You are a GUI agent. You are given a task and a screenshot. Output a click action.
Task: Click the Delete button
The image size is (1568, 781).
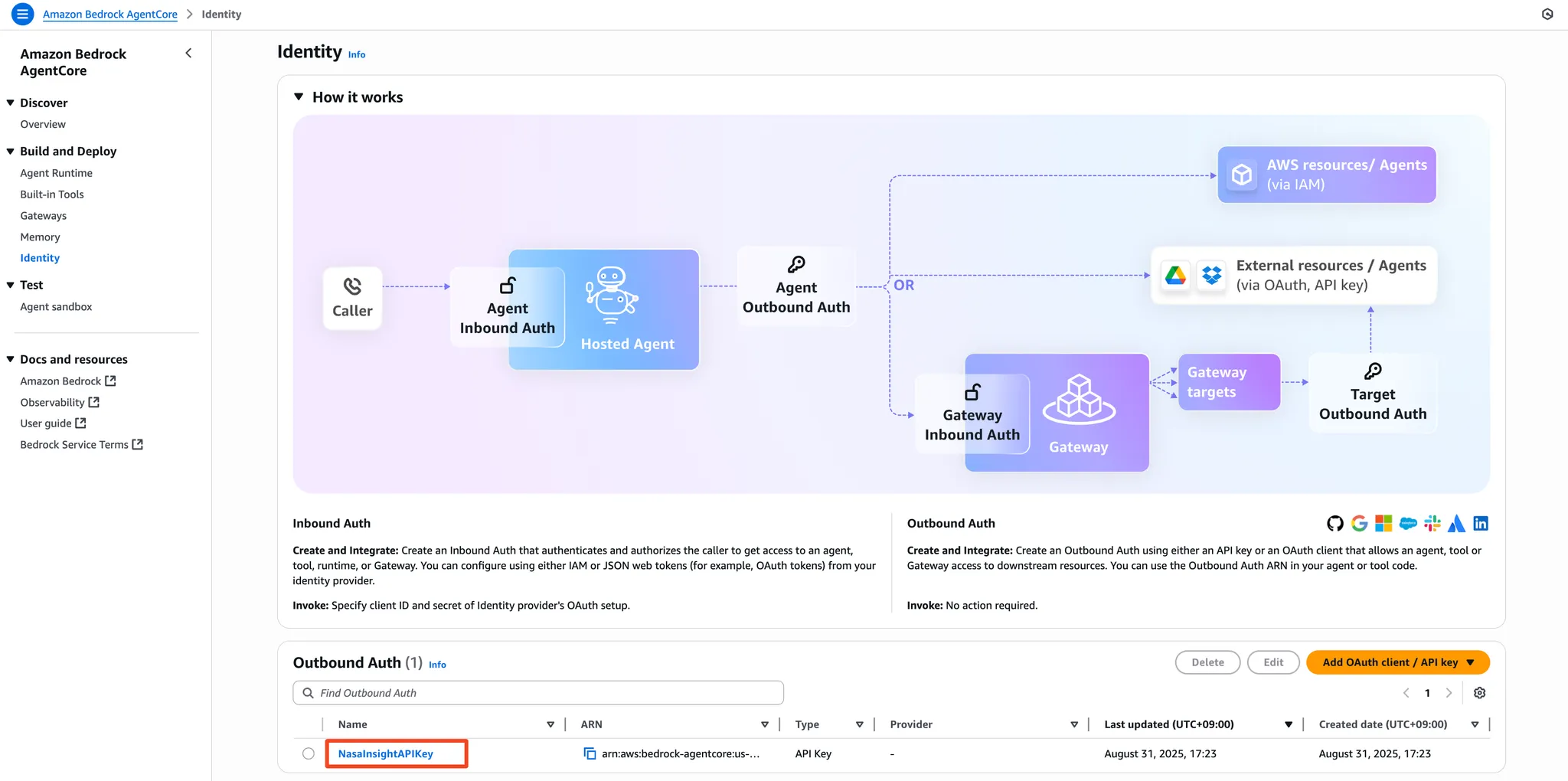pos(1207,662)
